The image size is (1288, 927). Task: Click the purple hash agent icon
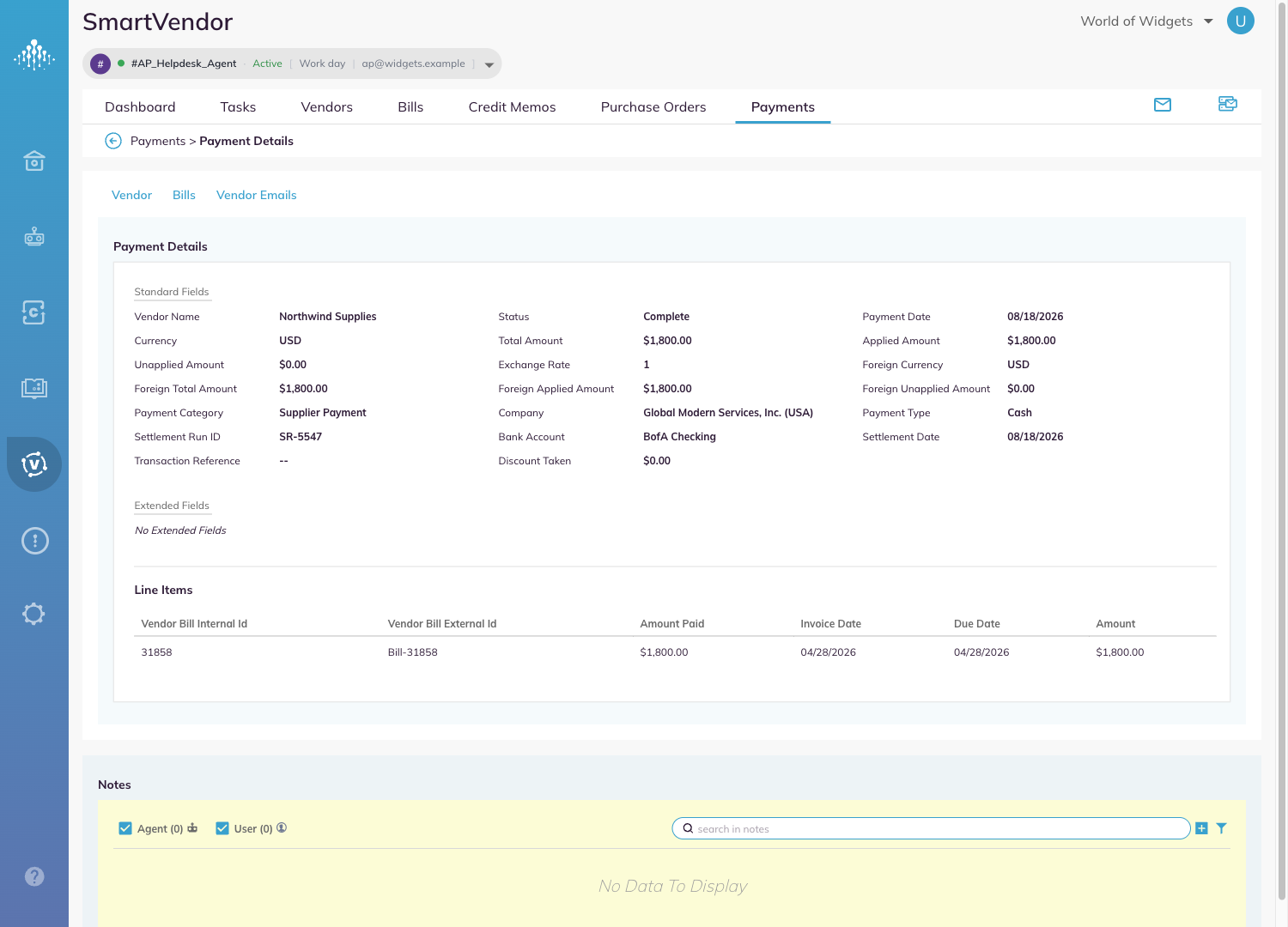[x=100, y=64]
